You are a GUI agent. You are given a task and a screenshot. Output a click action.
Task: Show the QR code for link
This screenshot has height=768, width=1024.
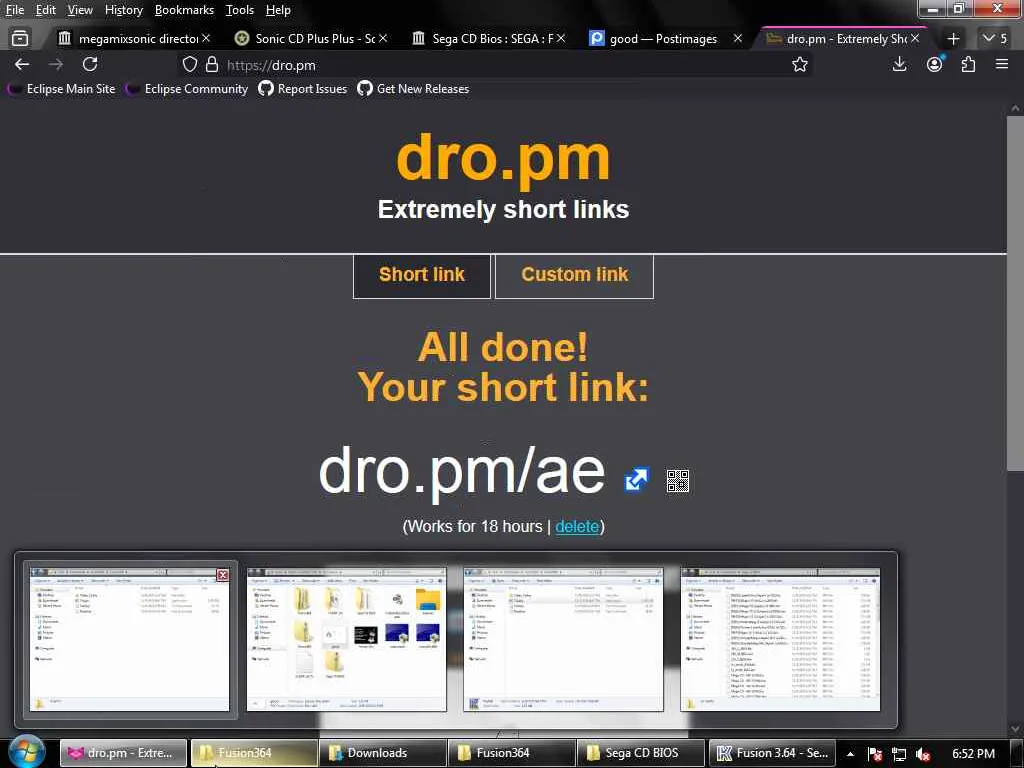coord(678,481)
